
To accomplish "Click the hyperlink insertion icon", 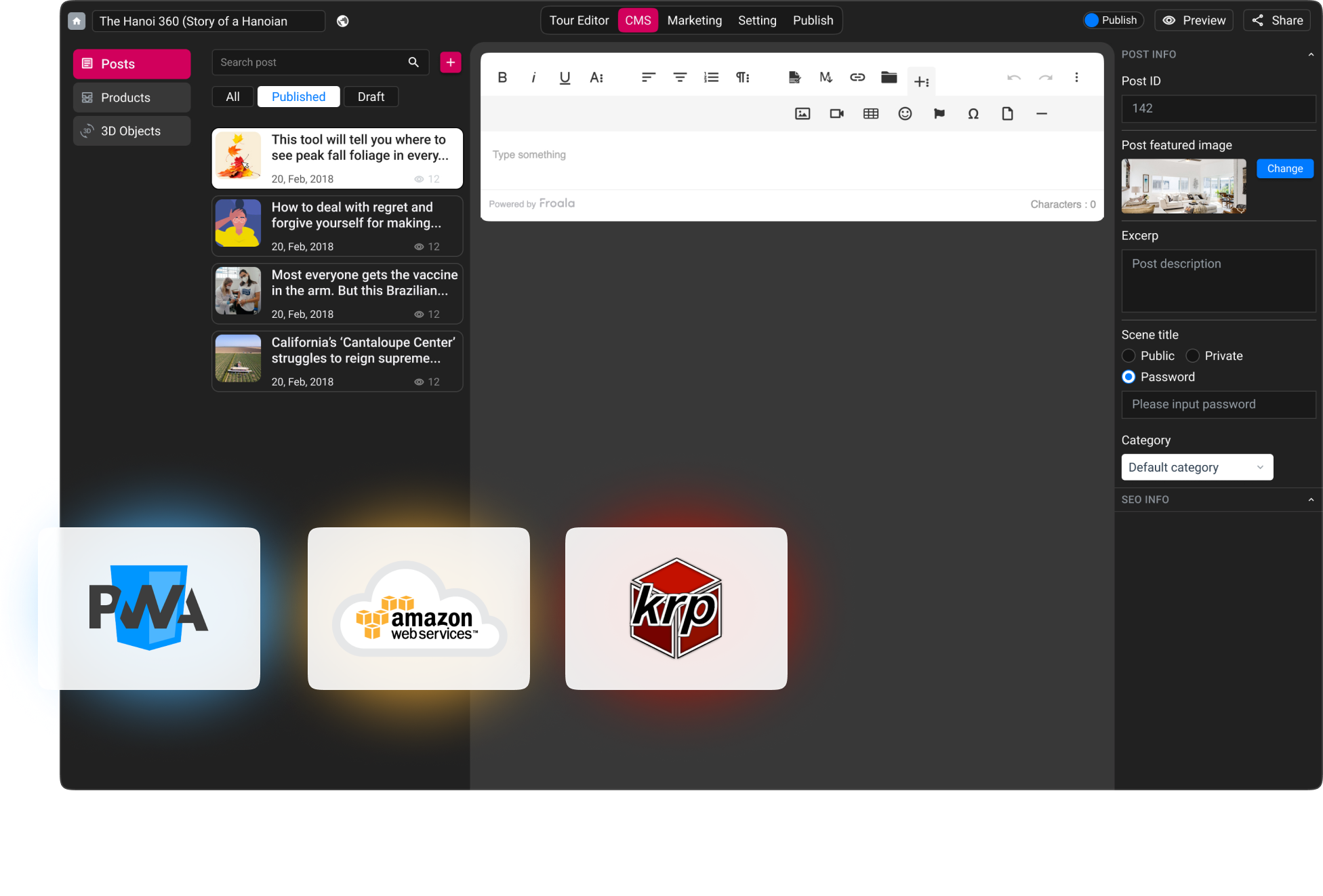I will coord(857,77).
